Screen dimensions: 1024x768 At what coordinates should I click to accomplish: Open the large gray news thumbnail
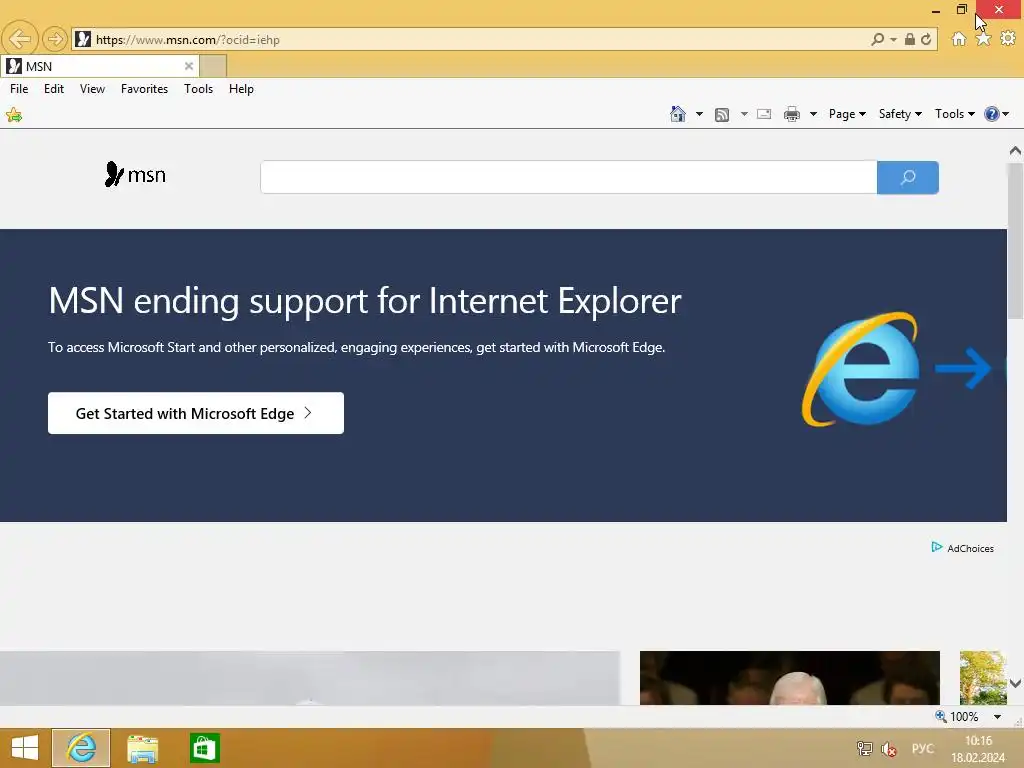coord(310,677)
